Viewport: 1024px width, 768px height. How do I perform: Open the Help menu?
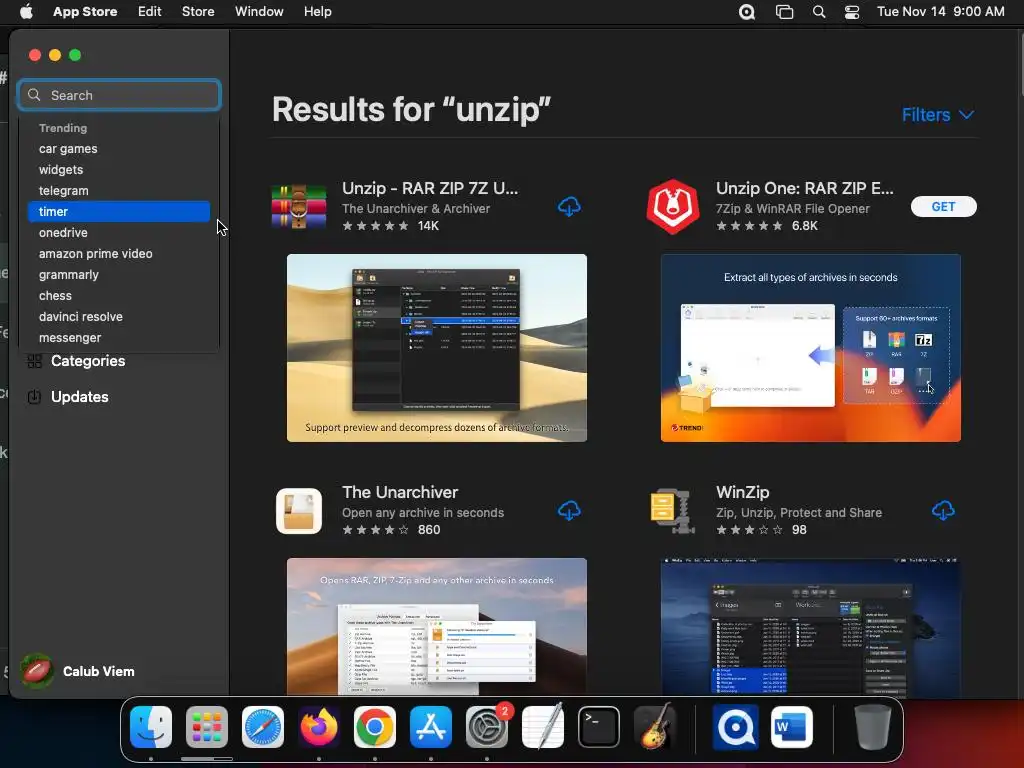(317, 12)
